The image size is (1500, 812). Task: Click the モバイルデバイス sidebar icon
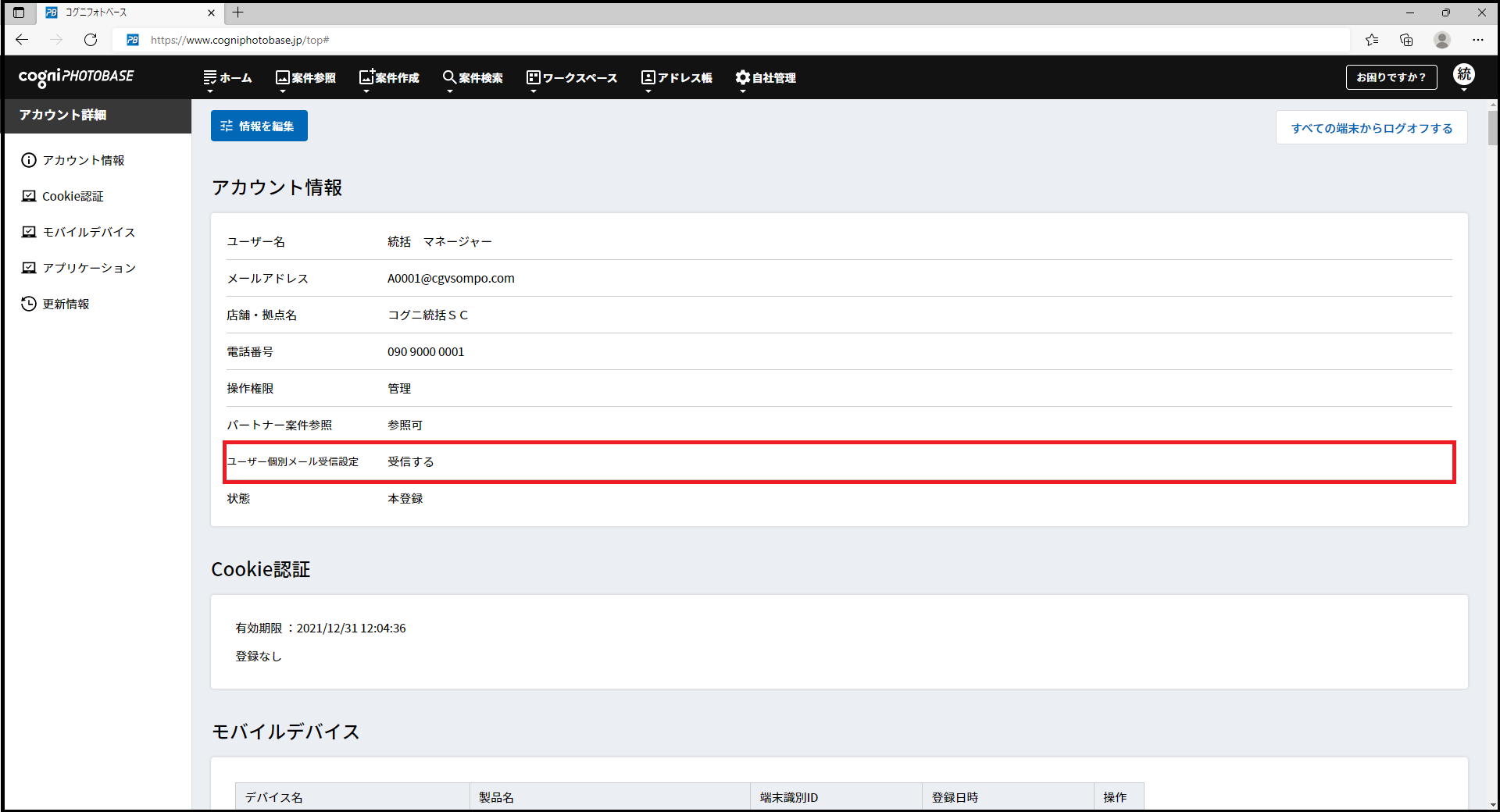point(29,232)
